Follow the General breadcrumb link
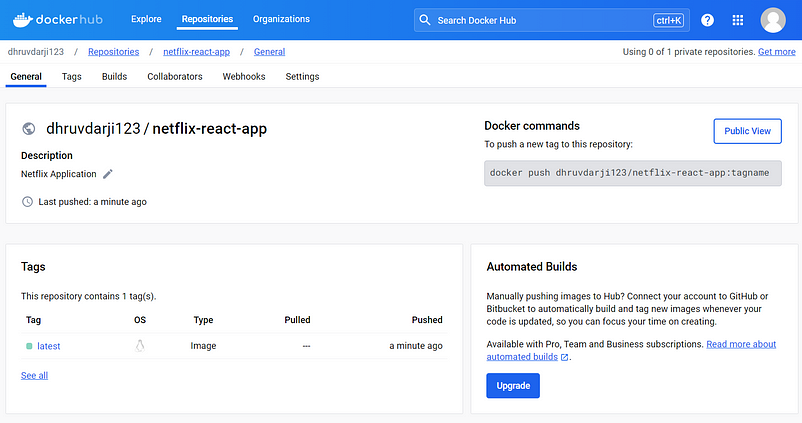The height and width of the screenshot is (423, 802). (x=270, y=52)
